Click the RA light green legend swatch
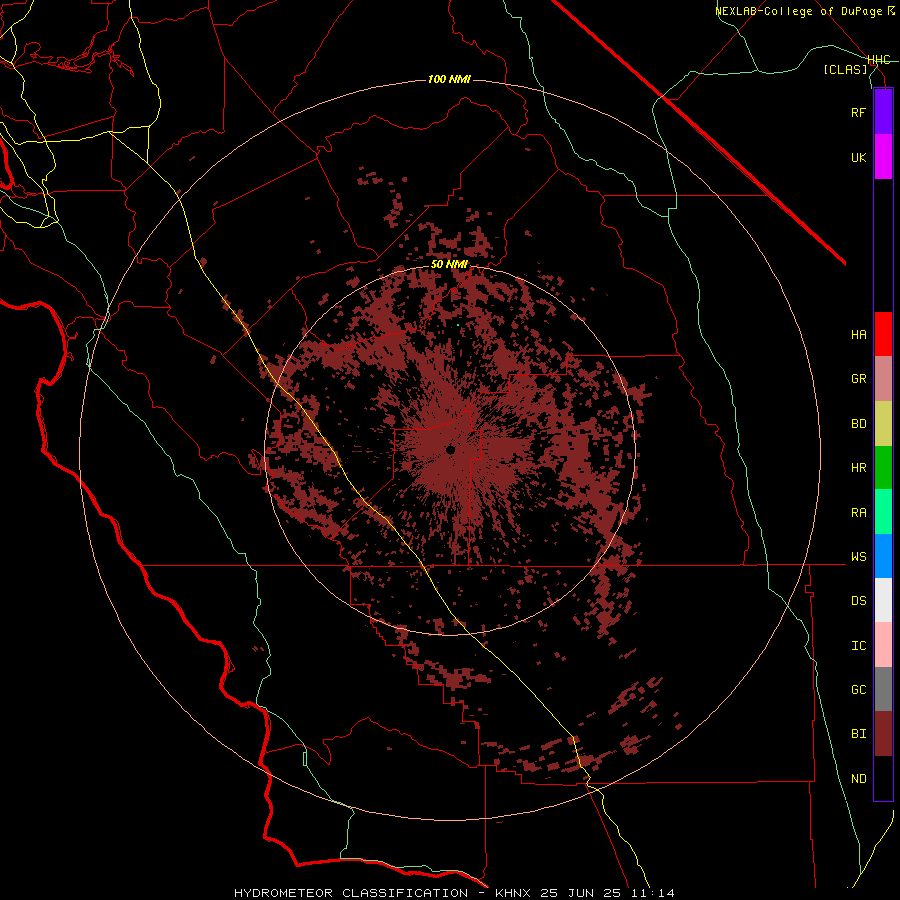This screenshot has height=900, width=900. click(x=883, y=512)
